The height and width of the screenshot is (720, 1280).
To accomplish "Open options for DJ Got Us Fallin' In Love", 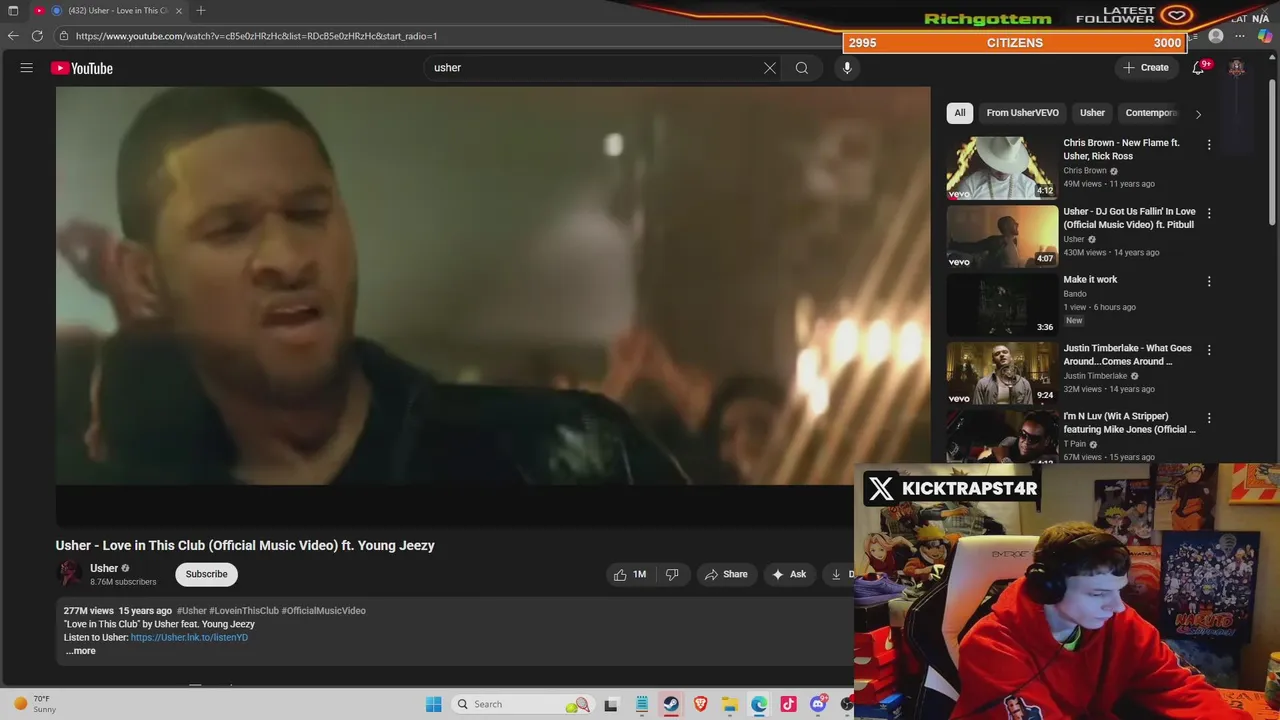I will click(1209, 213).
